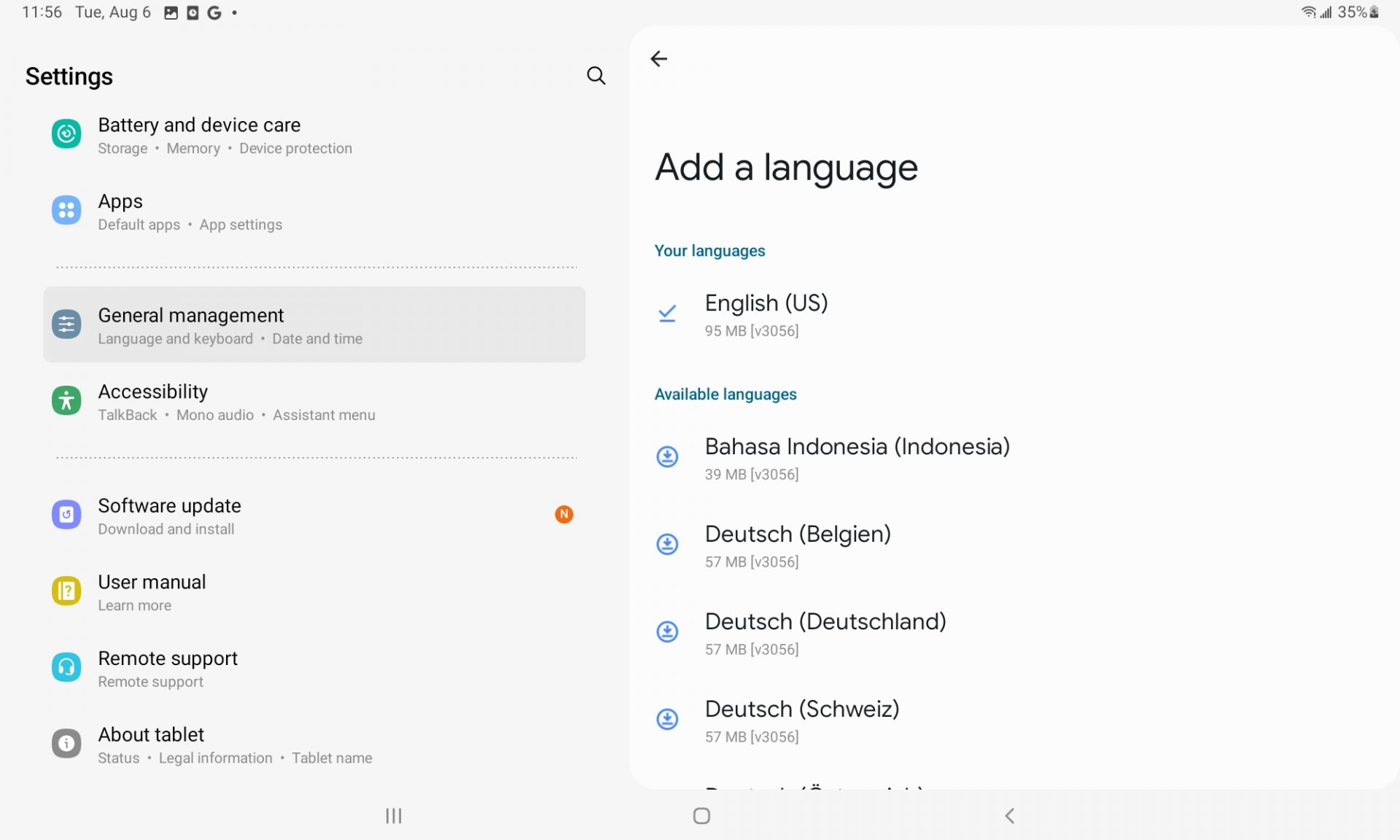
Task: Download Bahasa Indonesia language pack icon
Action: (667, 457)
